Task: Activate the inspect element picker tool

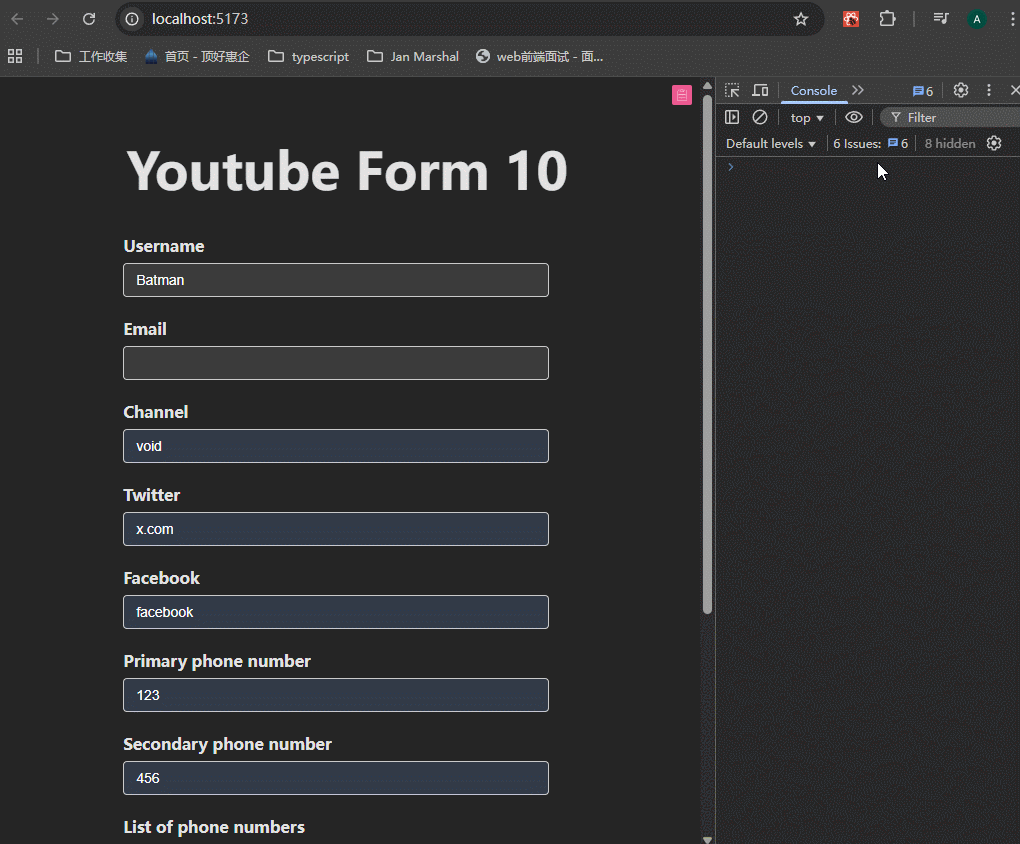Action: coord(732,91)
